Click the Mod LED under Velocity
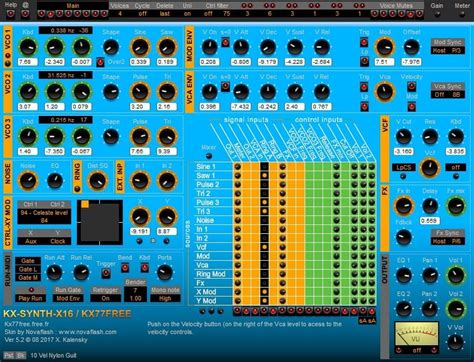 pyautogui.click(x=412, y=106)
